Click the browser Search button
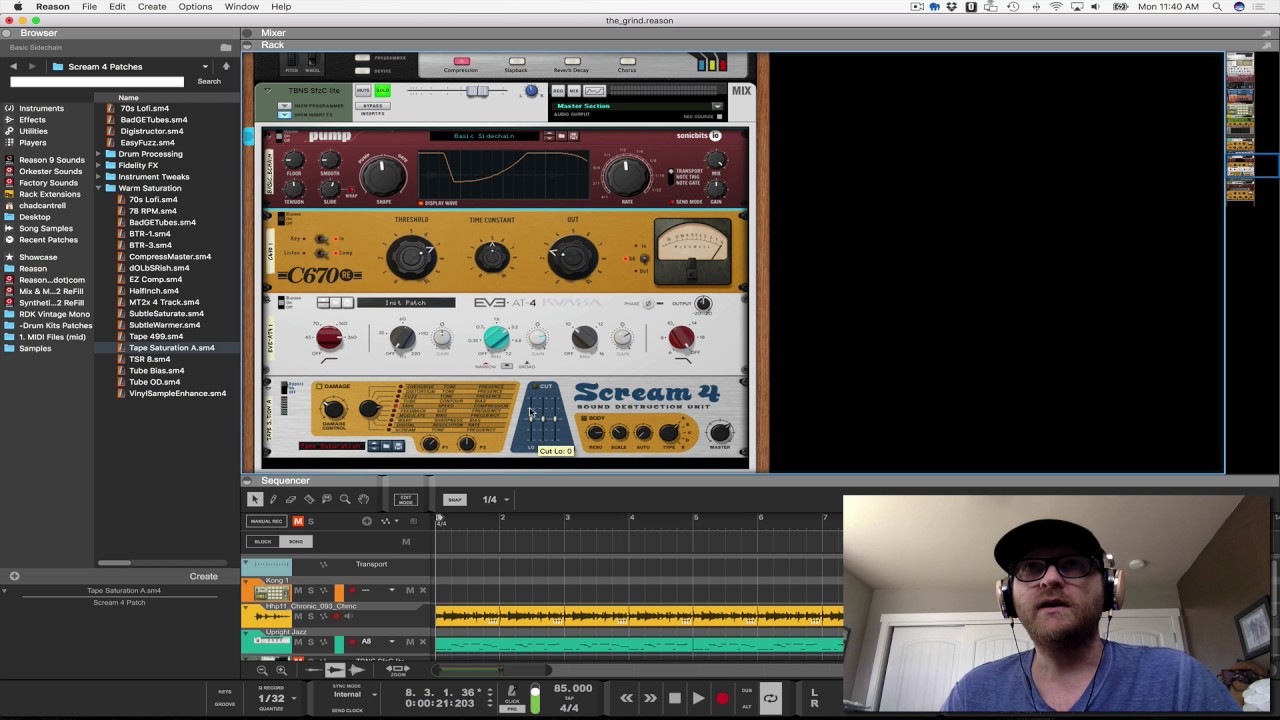 pos(209,81)
